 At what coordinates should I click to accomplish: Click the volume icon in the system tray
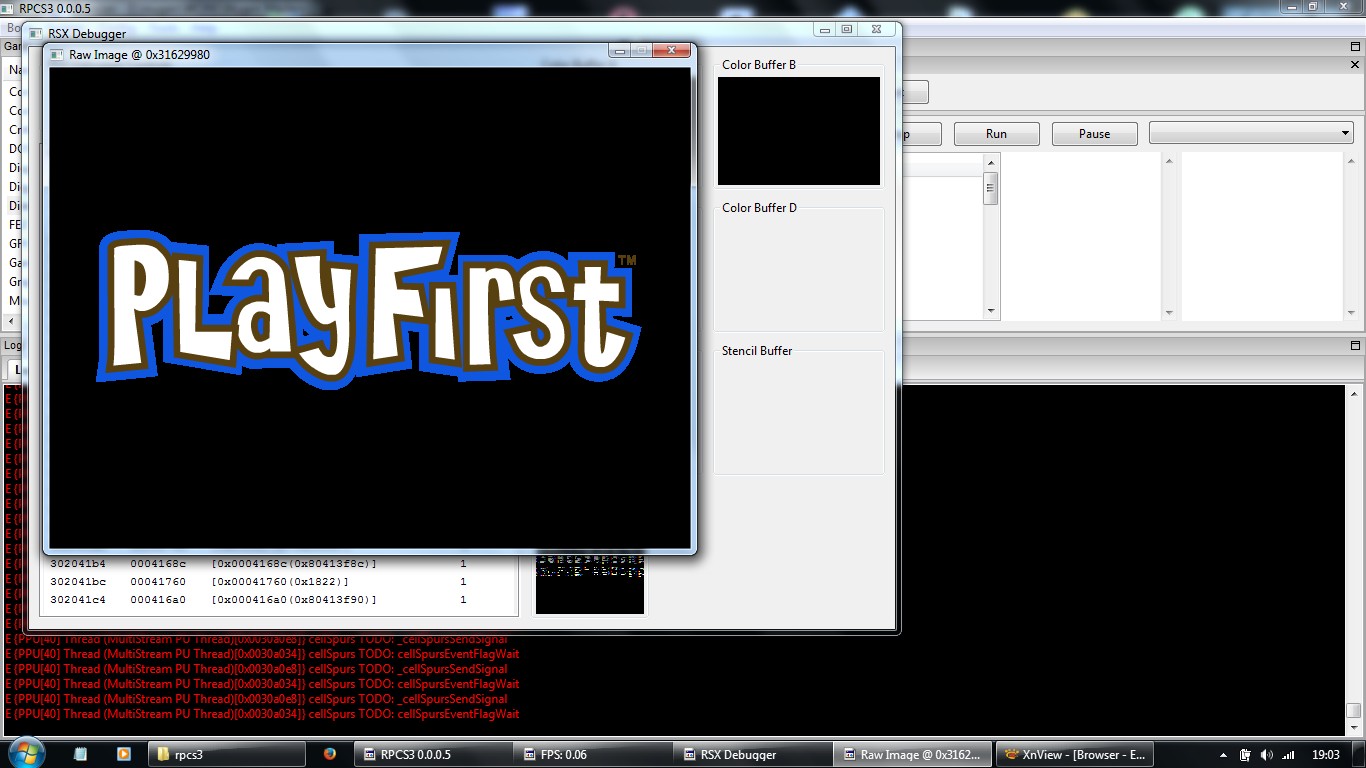pyautogui.click(x=1267, y=754)
